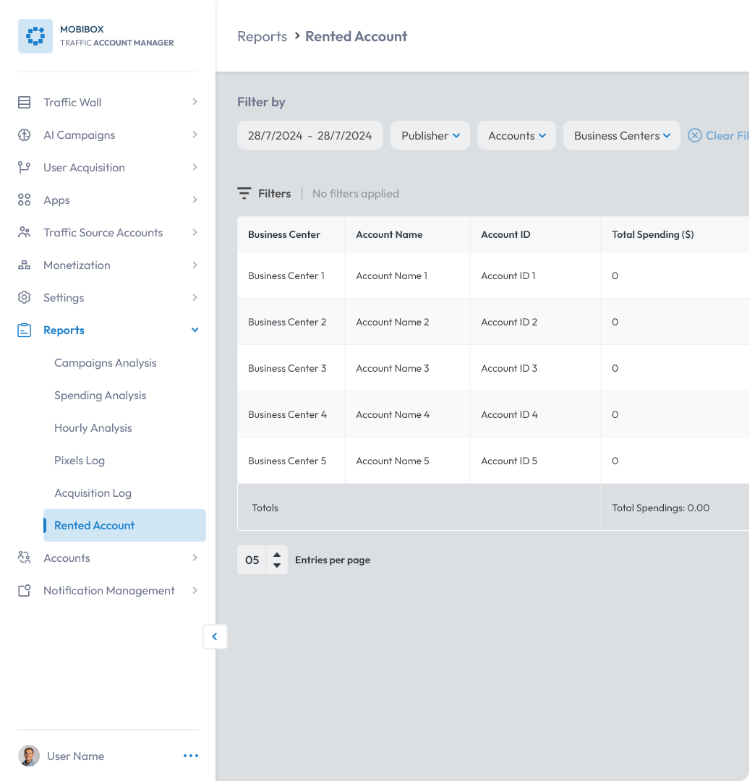Click the Mobibox logo icon

click(35, 36)
